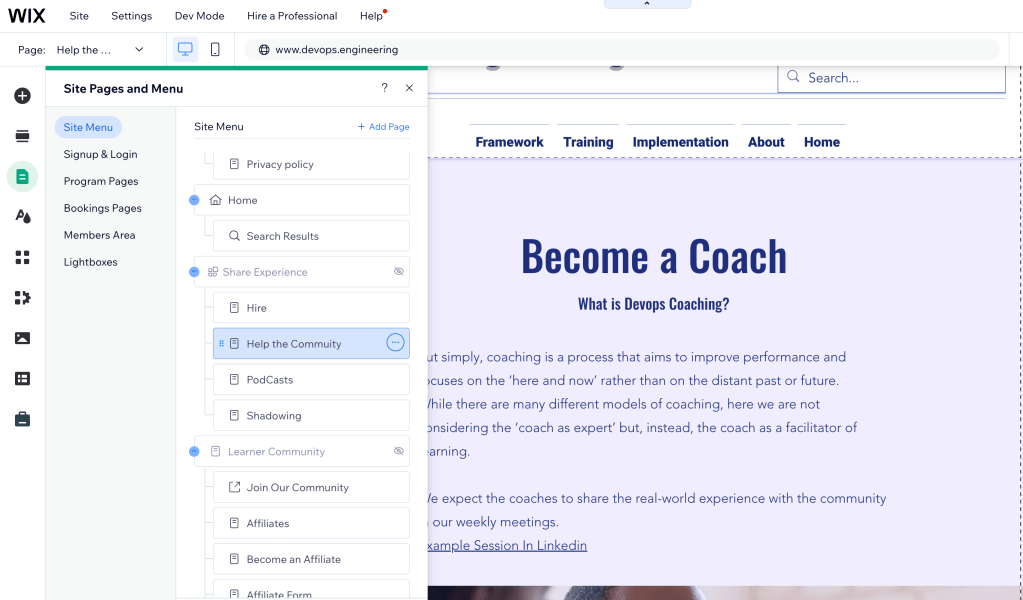Viewport: 1023px width, 600px height.
Task: Select the Signup & Login tab
Action: pos(100,154)
